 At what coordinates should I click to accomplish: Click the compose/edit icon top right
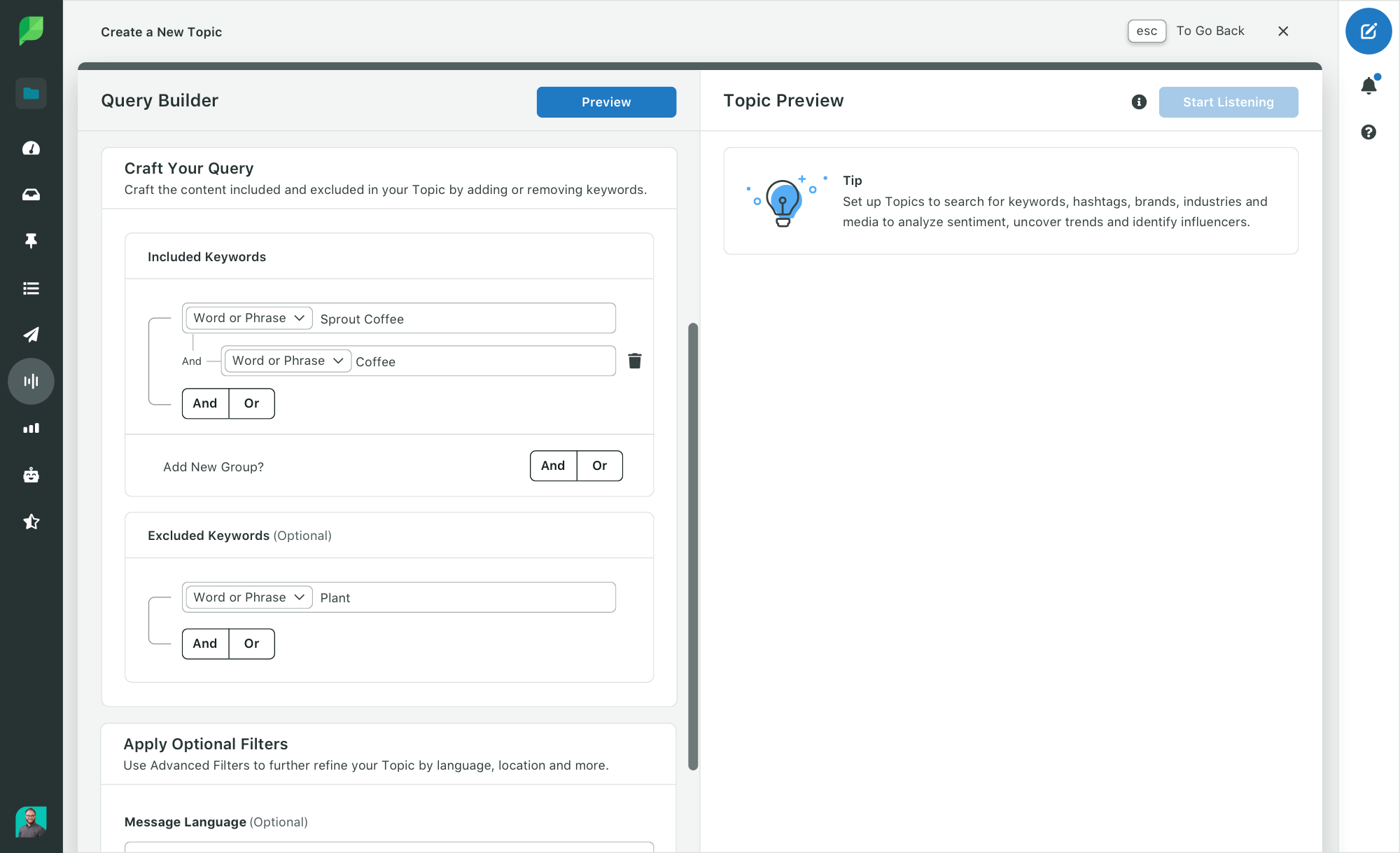pyautogui.click(x=1369, y=31)
